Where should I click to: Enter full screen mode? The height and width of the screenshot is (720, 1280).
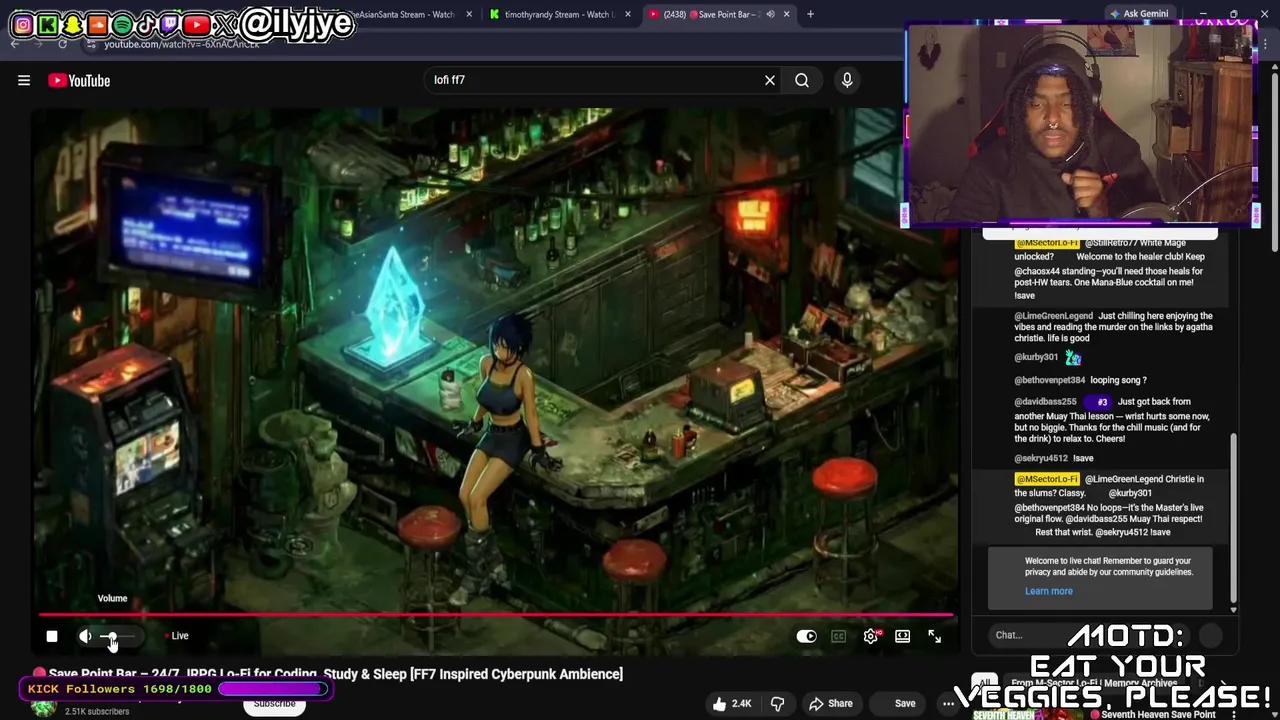click(935, 636)
